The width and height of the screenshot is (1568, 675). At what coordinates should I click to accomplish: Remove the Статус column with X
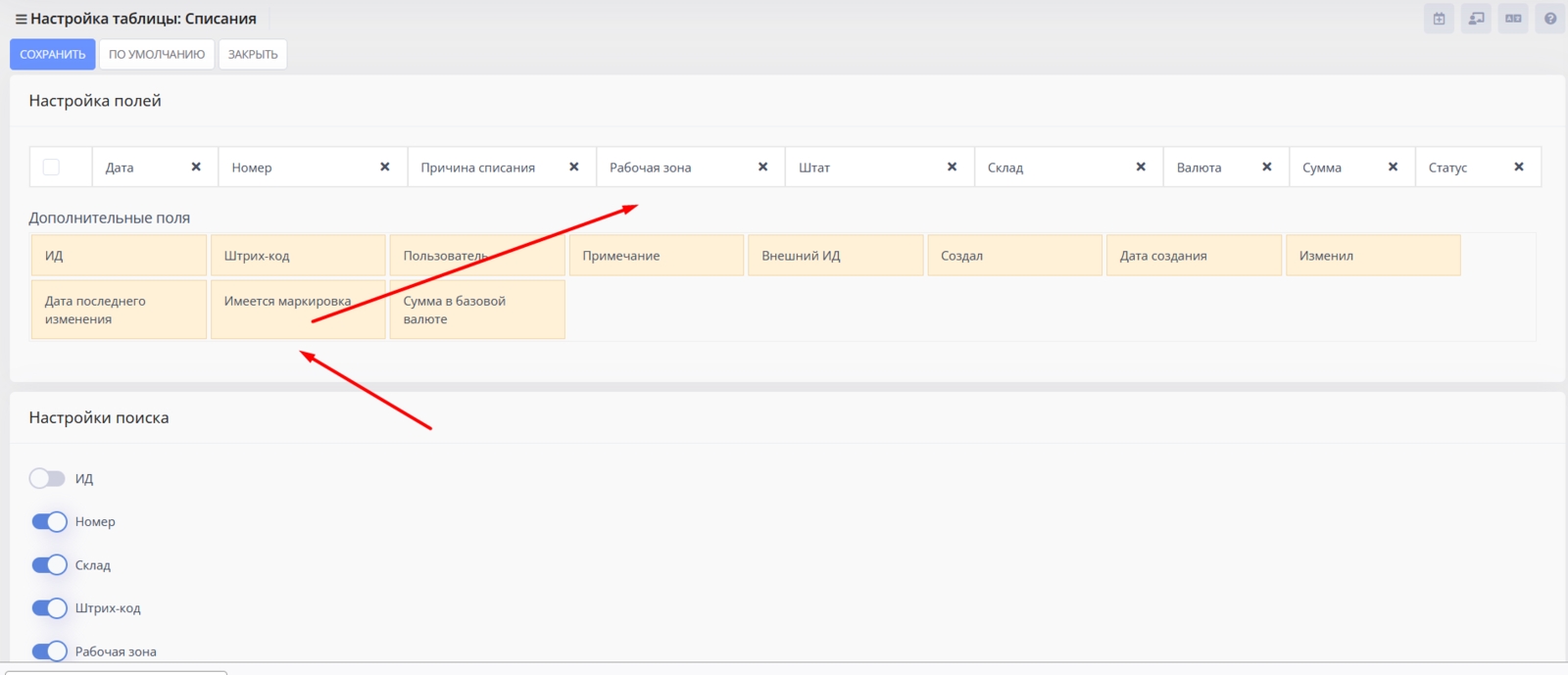[x=1519, y=167]
